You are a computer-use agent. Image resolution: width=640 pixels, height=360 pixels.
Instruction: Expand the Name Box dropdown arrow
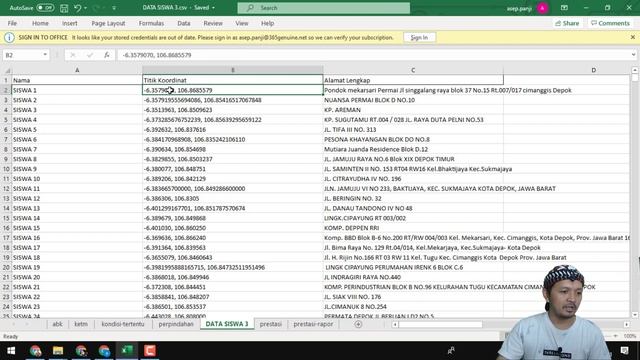coord(45,55)
